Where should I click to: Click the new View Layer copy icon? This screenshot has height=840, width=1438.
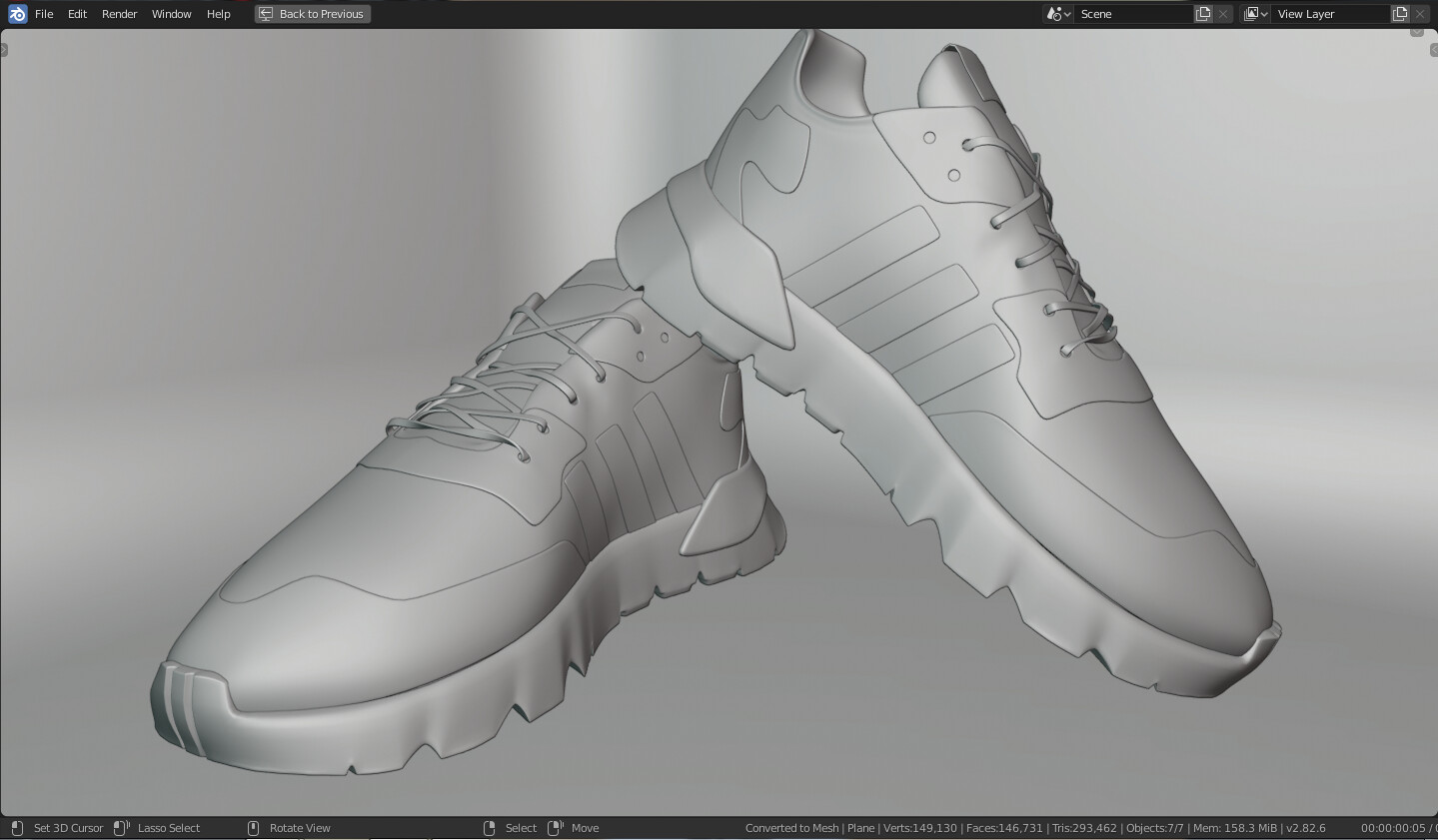[1400, 14]
